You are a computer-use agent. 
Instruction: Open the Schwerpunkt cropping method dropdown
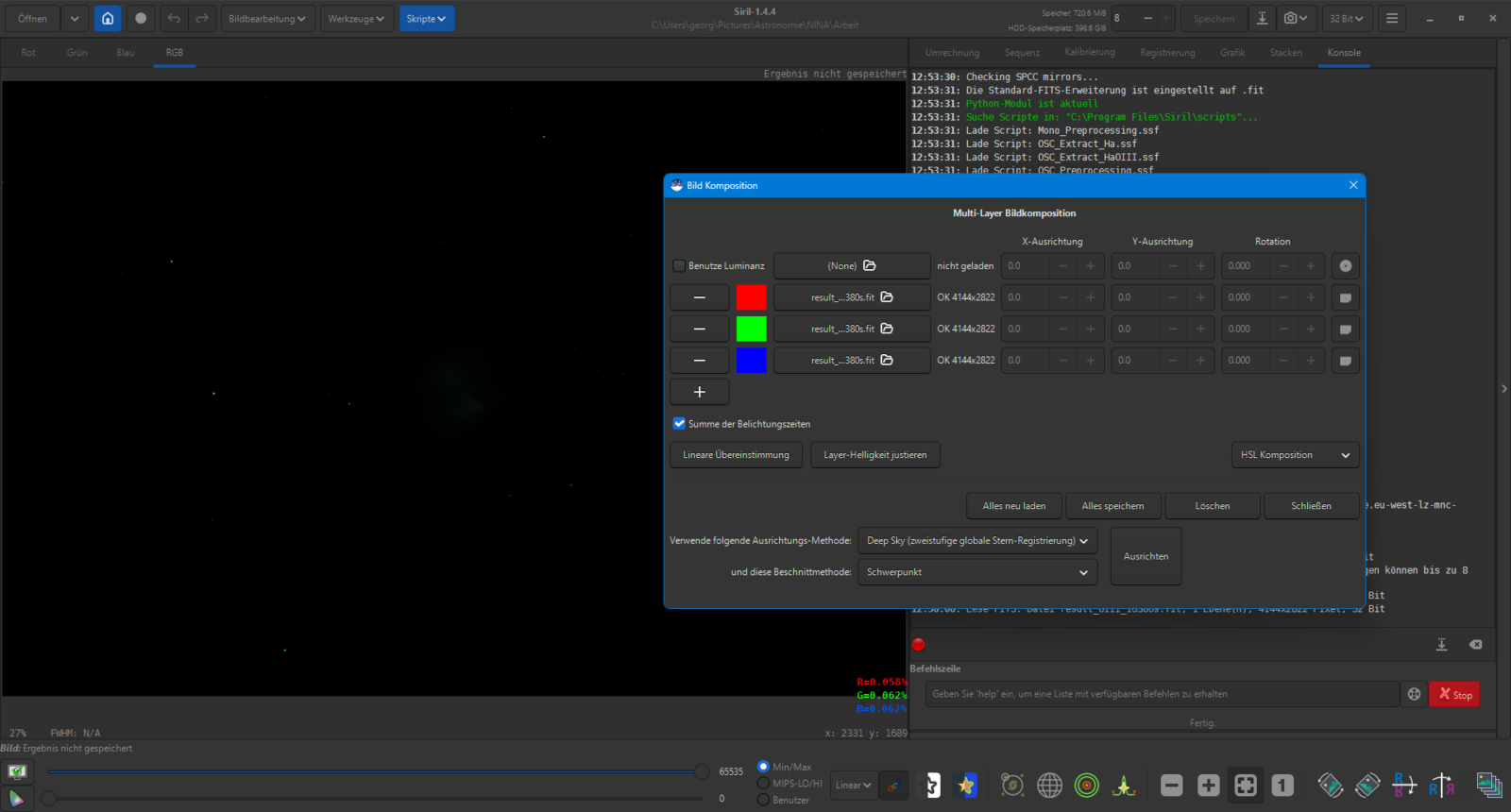977,572
